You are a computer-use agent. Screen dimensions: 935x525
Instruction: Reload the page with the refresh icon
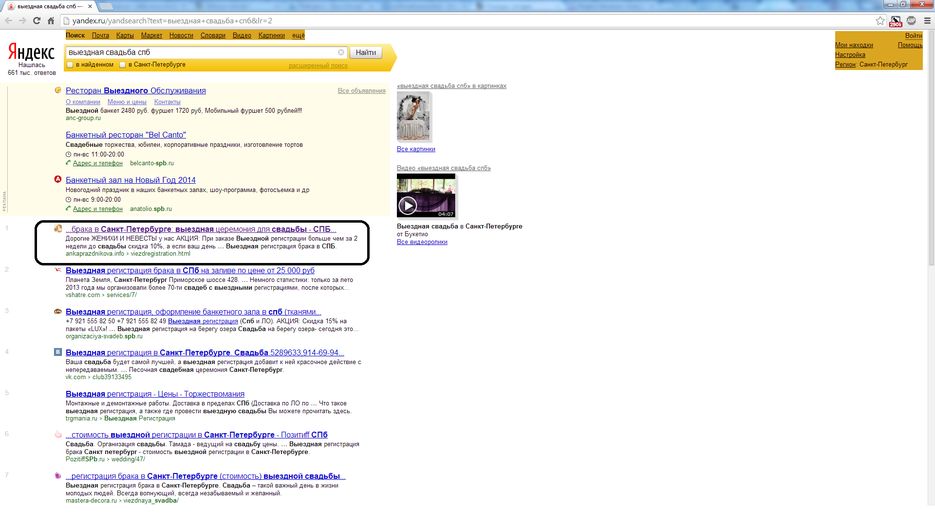coord(36,20)
